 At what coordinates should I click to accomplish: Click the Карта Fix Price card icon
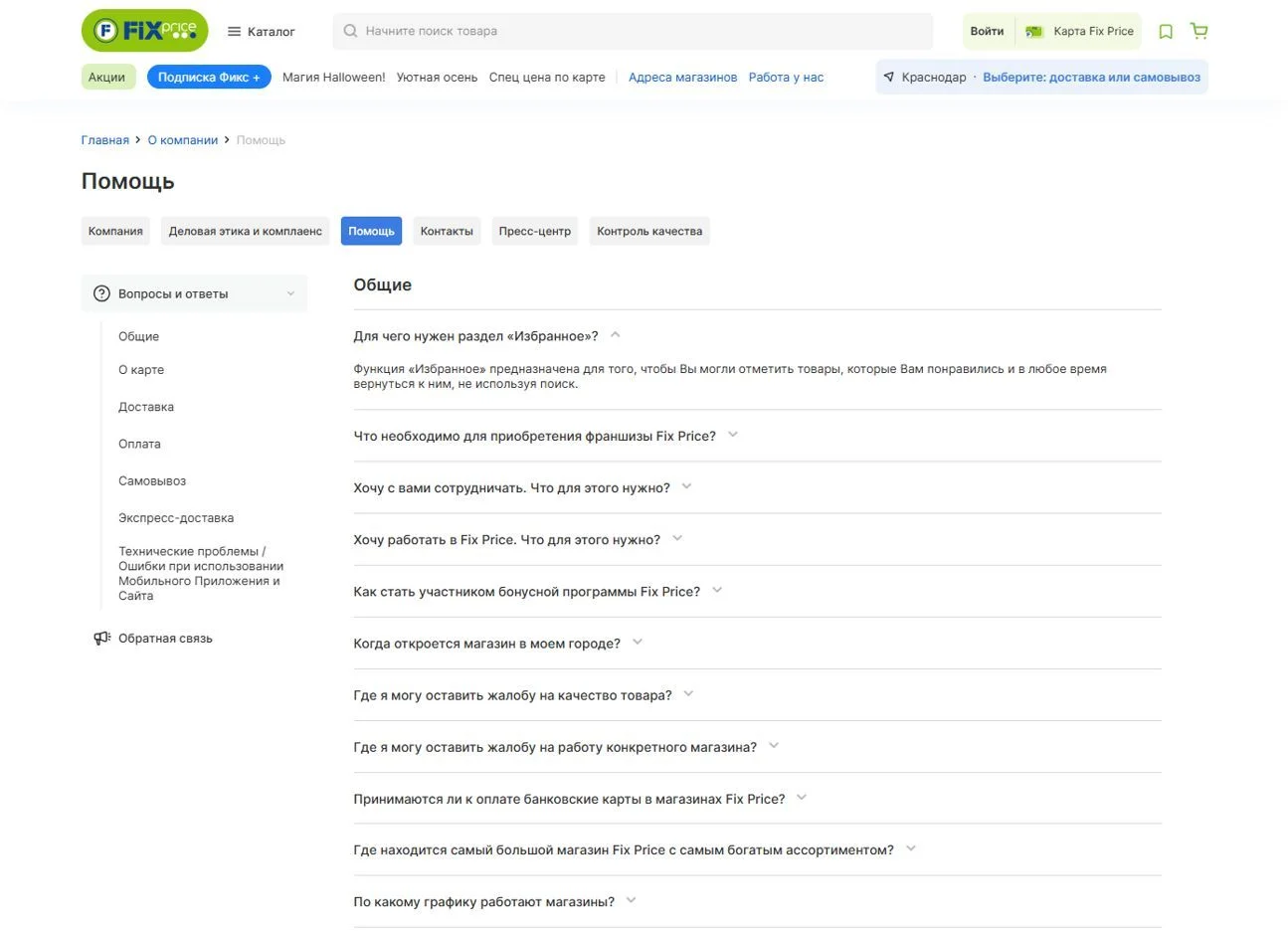[x=1034, y=32]
